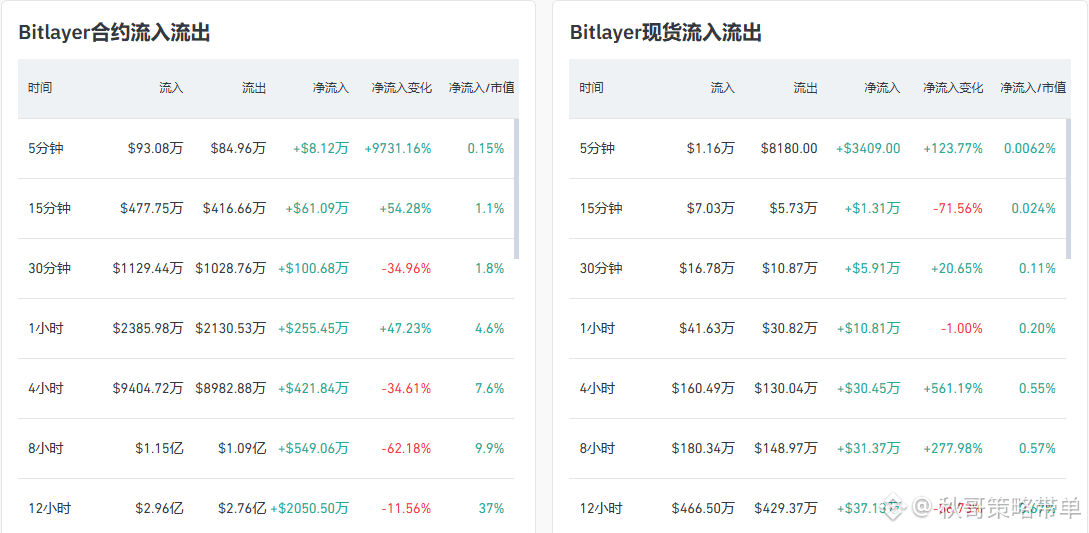
Task: Click the +$100.68万 net inflow value
Action: [x=313, y=268]
